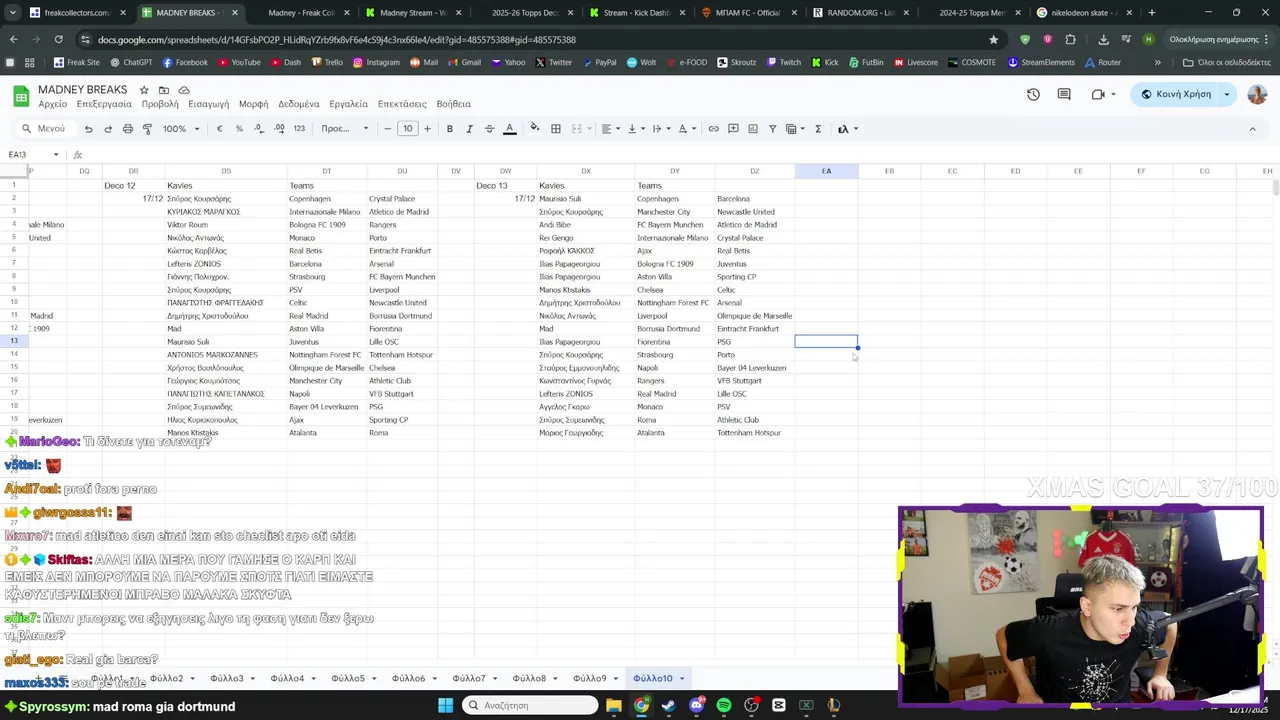Open Spotify from the taskbar
Viewport: 1280px width, 720px height.
pyautogui.click(x=724, y=706)
